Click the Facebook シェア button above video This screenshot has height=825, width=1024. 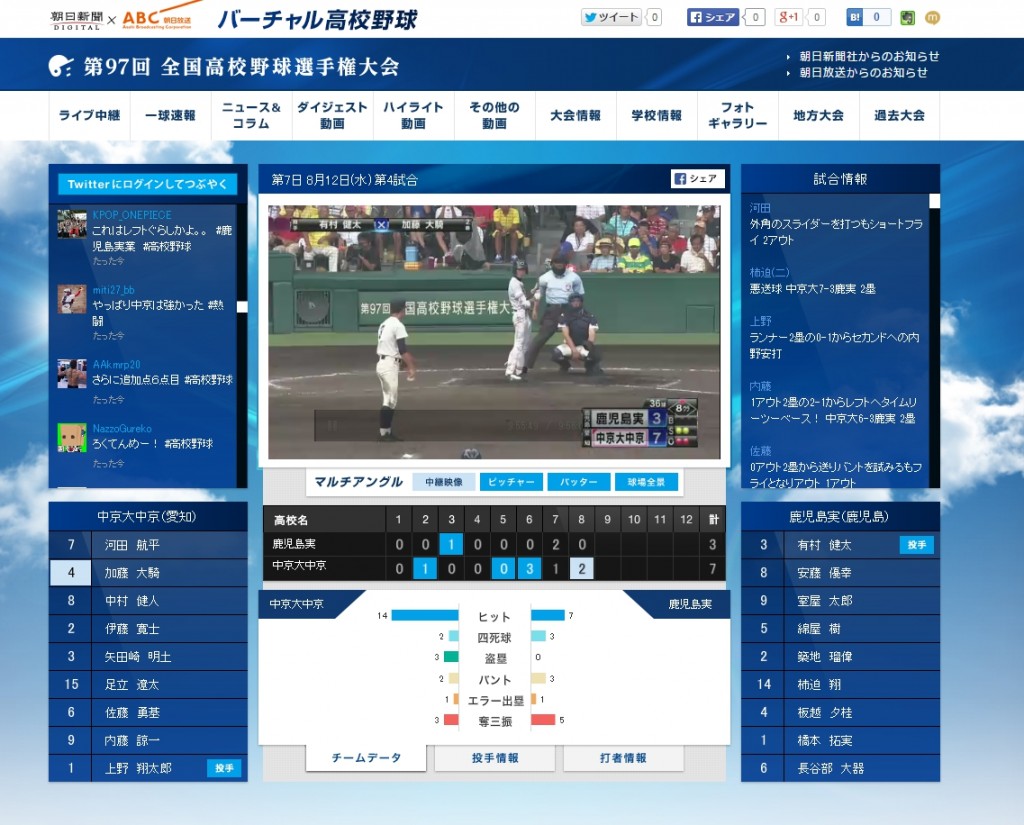[x=697, y=178]
